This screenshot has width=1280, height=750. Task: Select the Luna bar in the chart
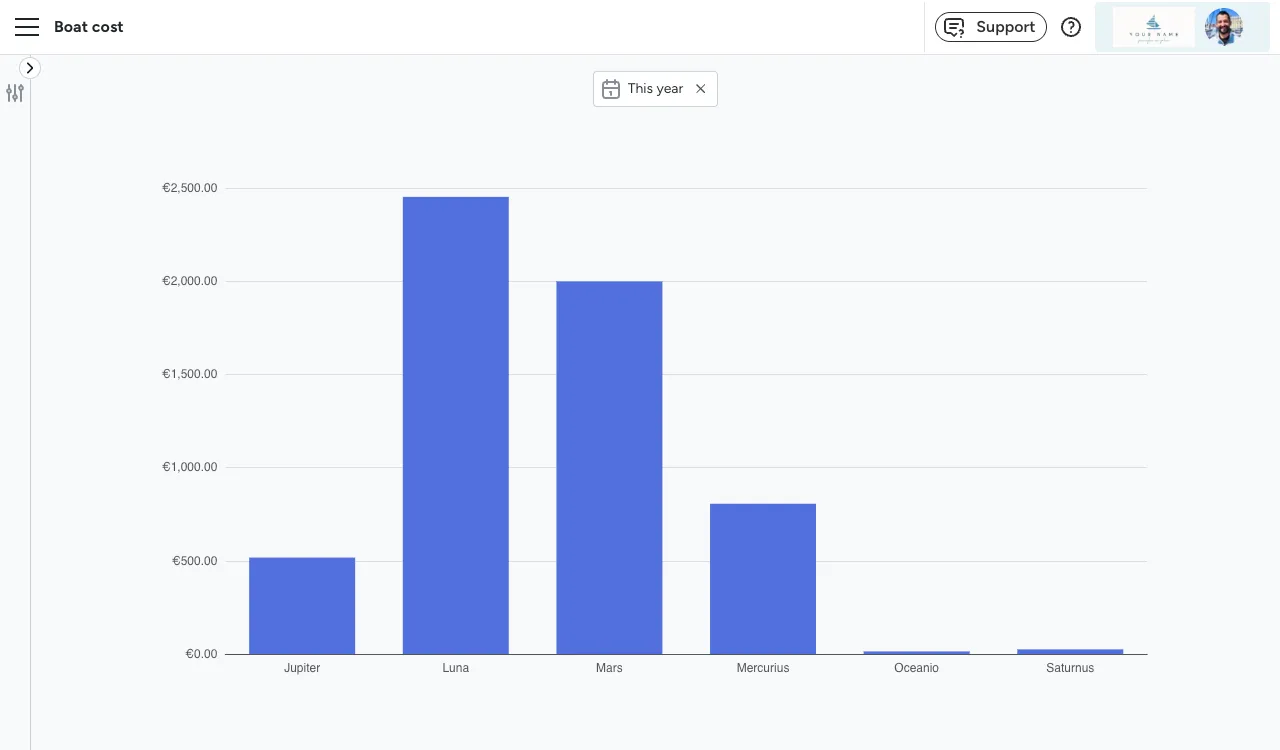tap(455, 420)
